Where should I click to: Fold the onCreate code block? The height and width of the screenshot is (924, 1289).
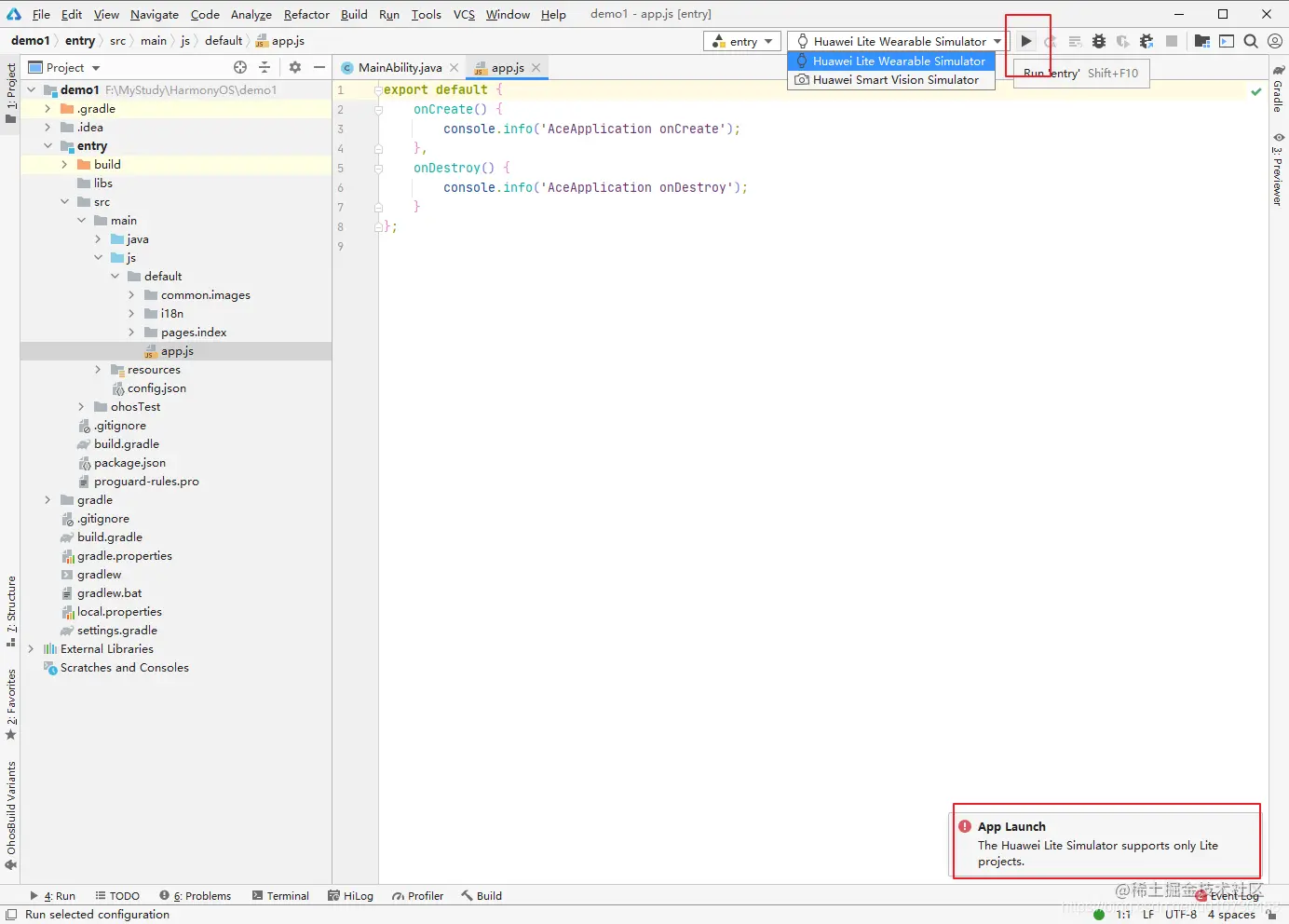[x=379, y=110]
